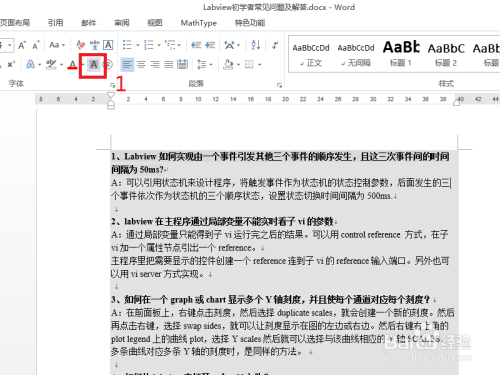Open the 页面布局 ribbon tab
This screenshot has width=500, height=375.
coord(15,23)
